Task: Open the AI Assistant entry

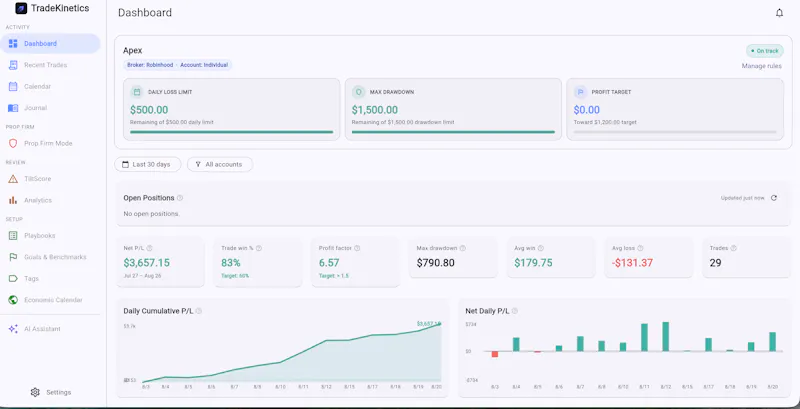Action: pos(51,329)
